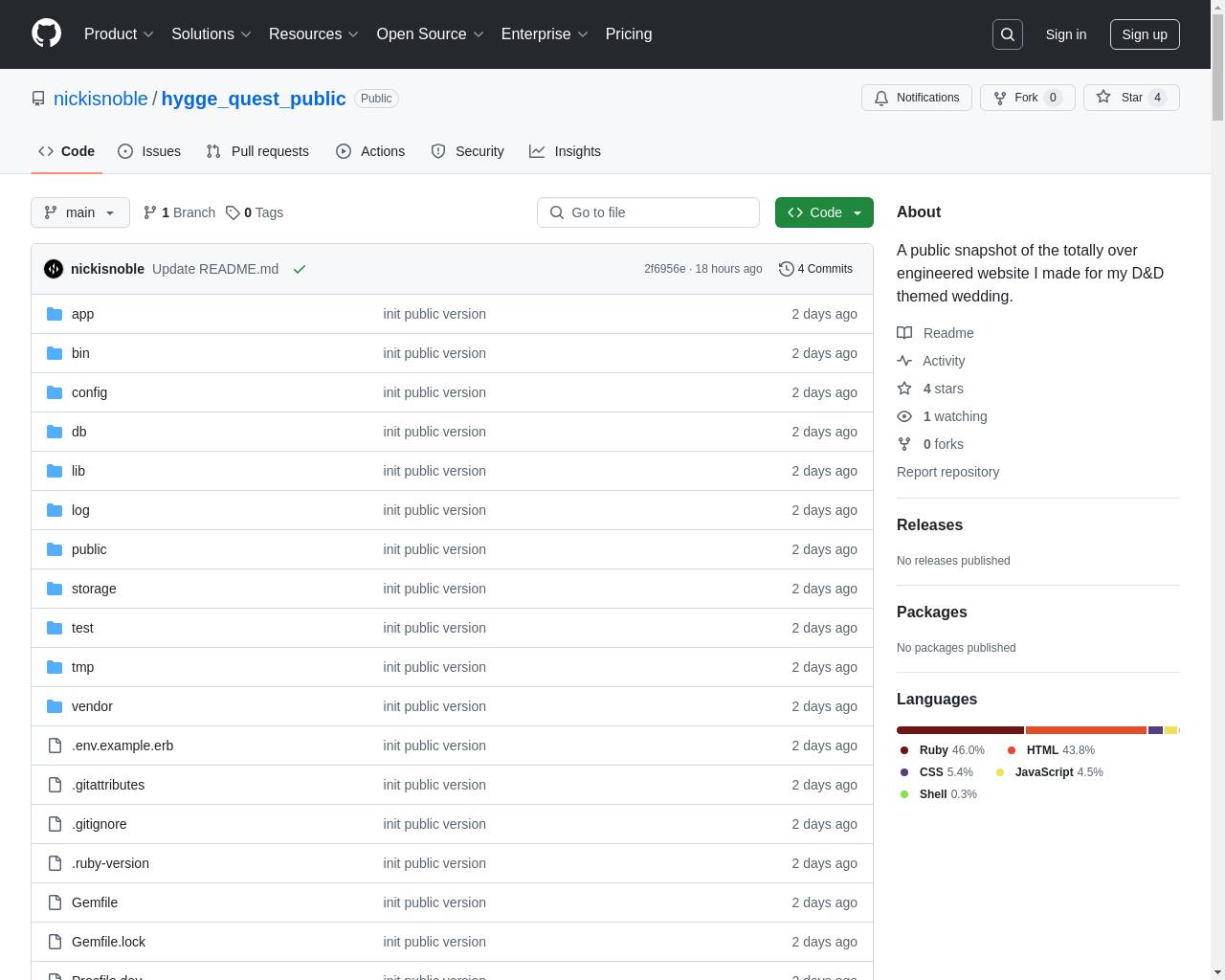Star the repository
This screenshot has height=980, width=1225.
pos(1131,98)
